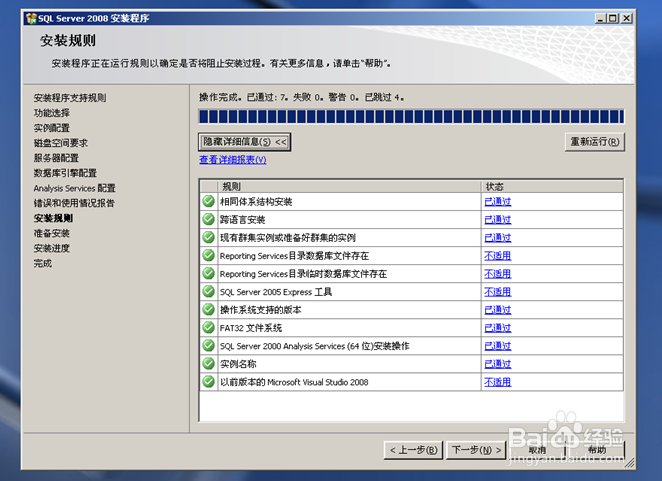
Task: Minimize the SQL Server 2008 setup window
Action: (x=600, y=18)
